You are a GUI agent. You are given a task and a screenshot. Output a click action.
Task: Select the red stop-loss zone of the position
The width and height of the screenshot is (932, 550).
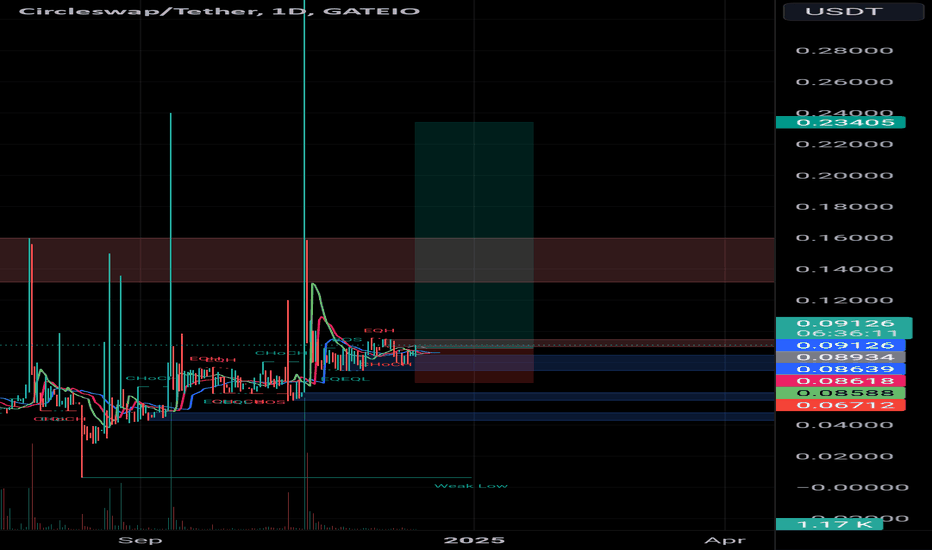point(474,366)
